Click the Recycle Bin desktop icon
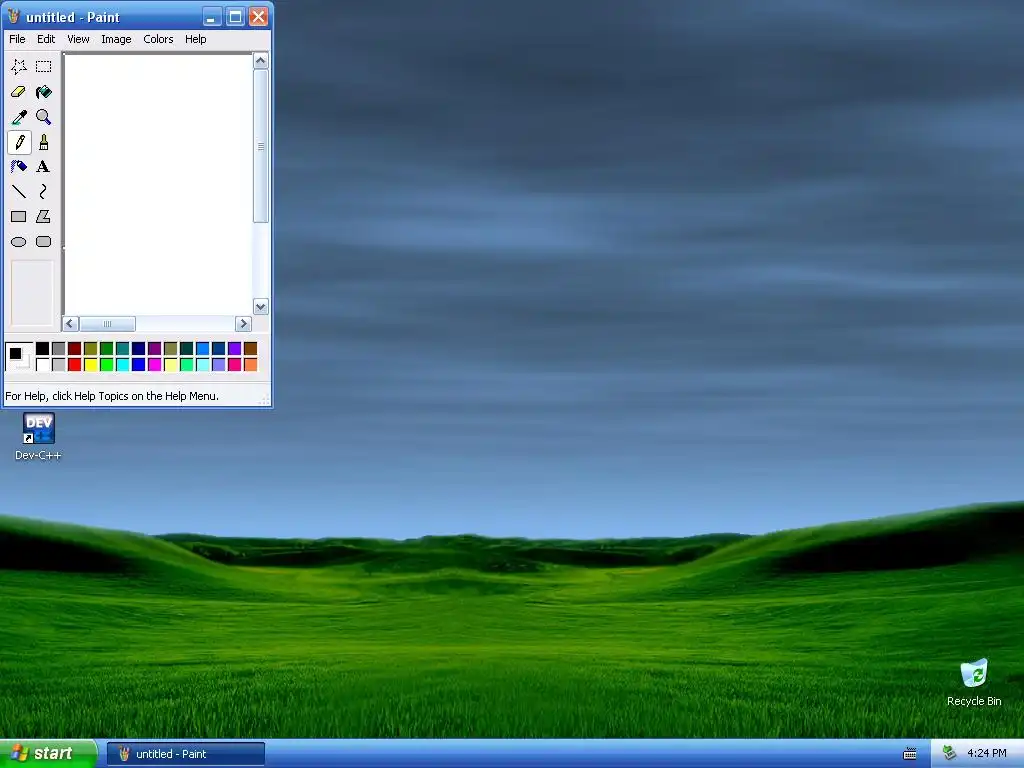 click(x=974, y=682)
